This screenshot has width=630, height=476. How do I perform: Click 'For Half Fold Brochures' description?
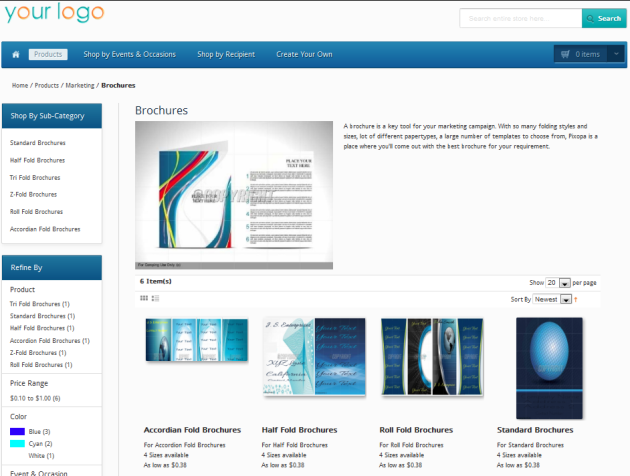point(295,445)
